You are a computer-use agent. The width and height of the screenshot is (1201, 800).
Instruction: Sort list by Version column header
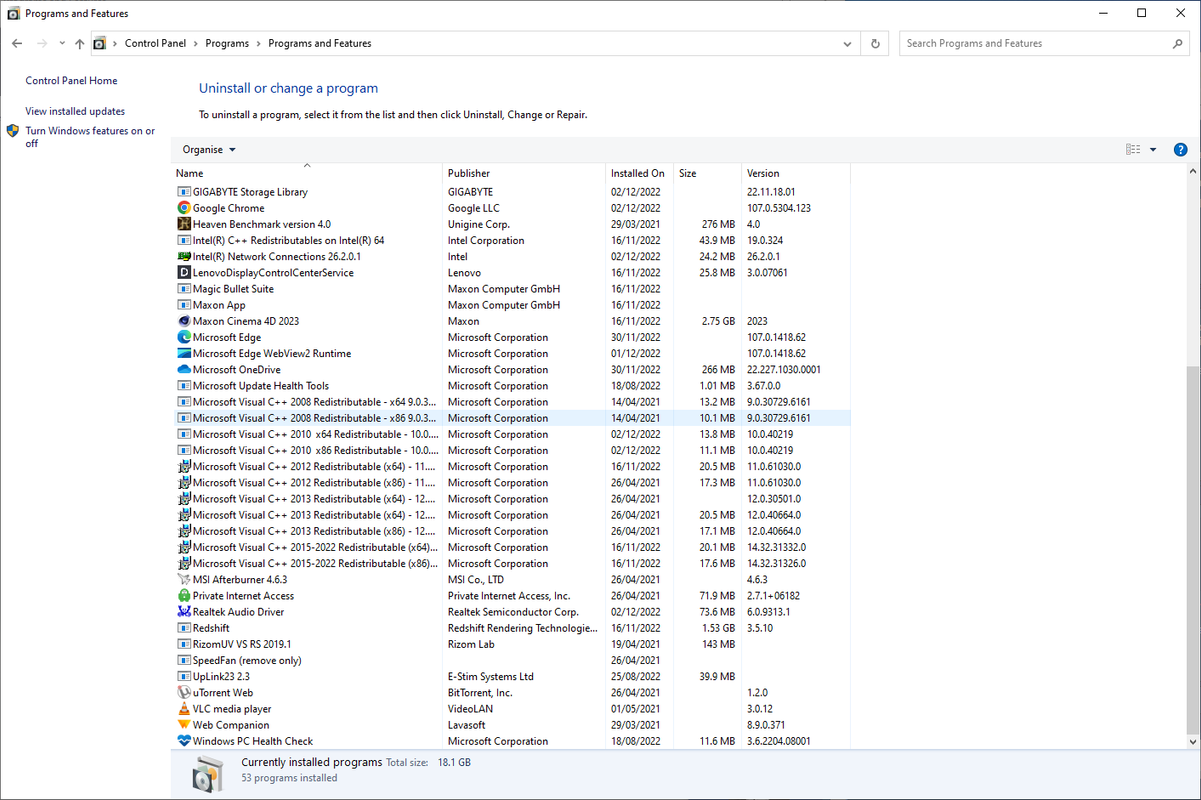coord(796,173)
